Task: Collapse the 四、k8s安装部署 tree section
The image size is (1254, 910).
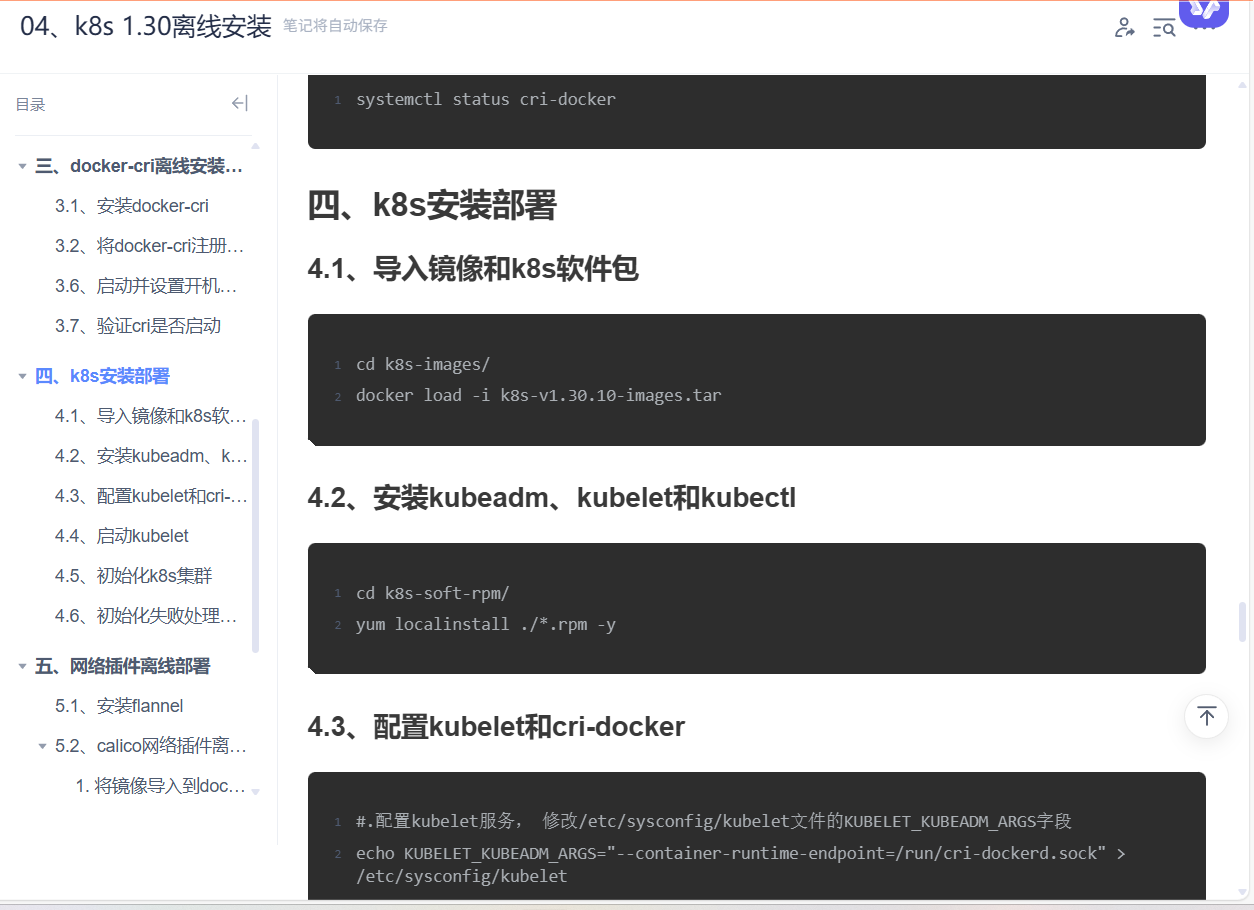Action: (22, 376)
